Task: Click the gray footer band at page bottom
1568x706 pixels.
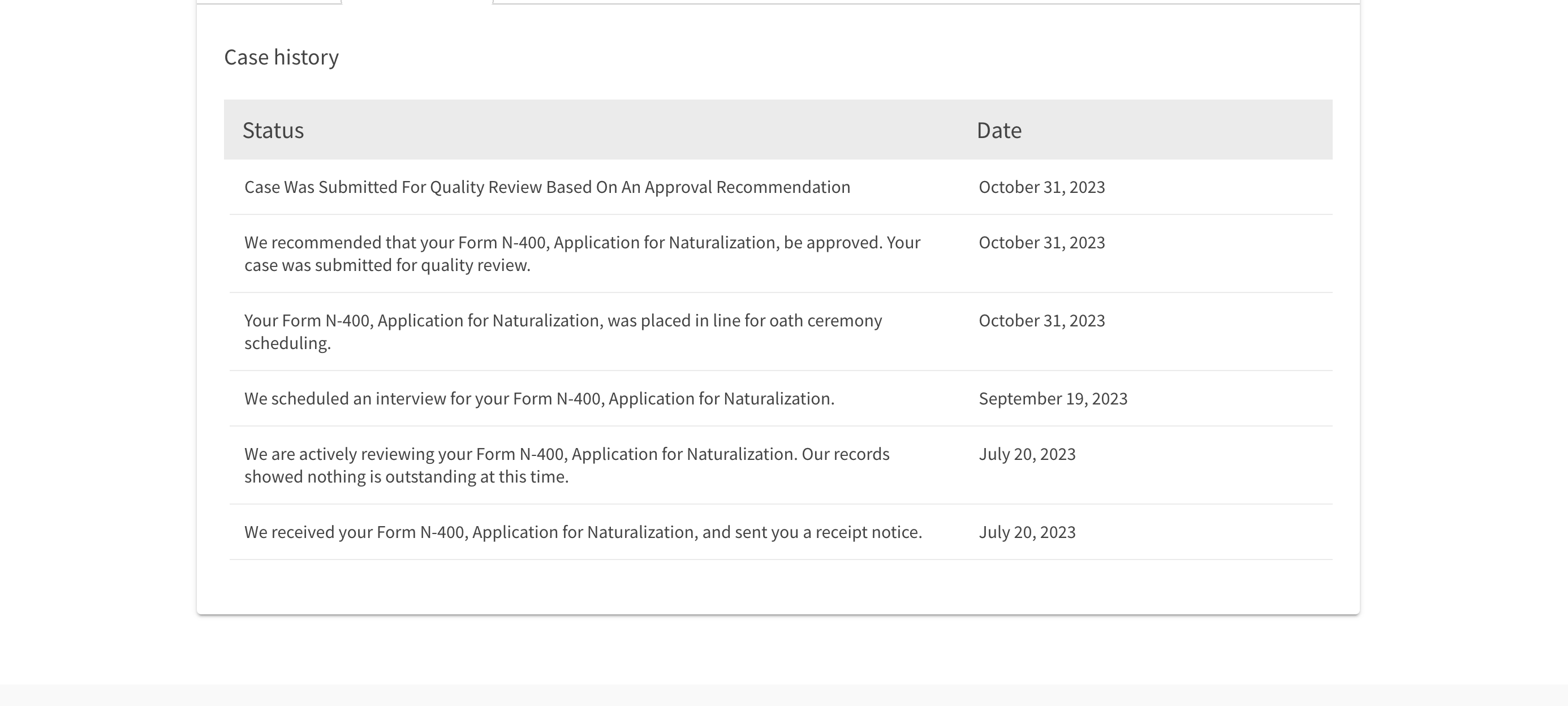Action: 784,695
